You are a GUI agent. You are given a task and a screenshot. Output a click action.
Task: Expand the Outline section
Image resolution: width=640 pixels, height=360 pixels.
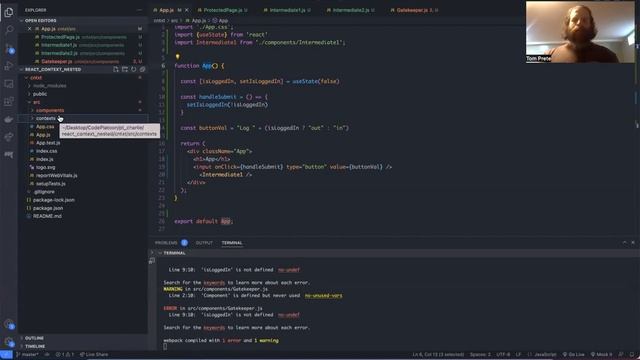pos(34,338)
